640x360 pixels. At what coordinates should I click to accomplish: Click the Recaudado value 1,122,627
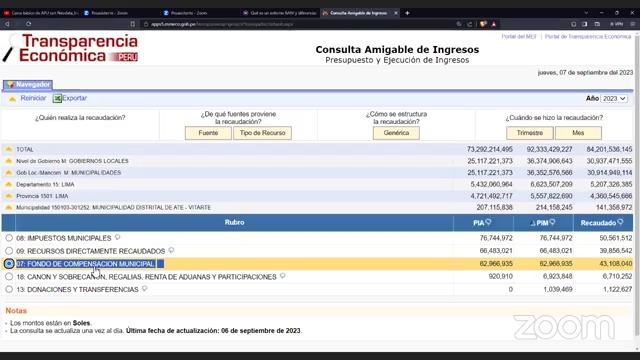617,289
